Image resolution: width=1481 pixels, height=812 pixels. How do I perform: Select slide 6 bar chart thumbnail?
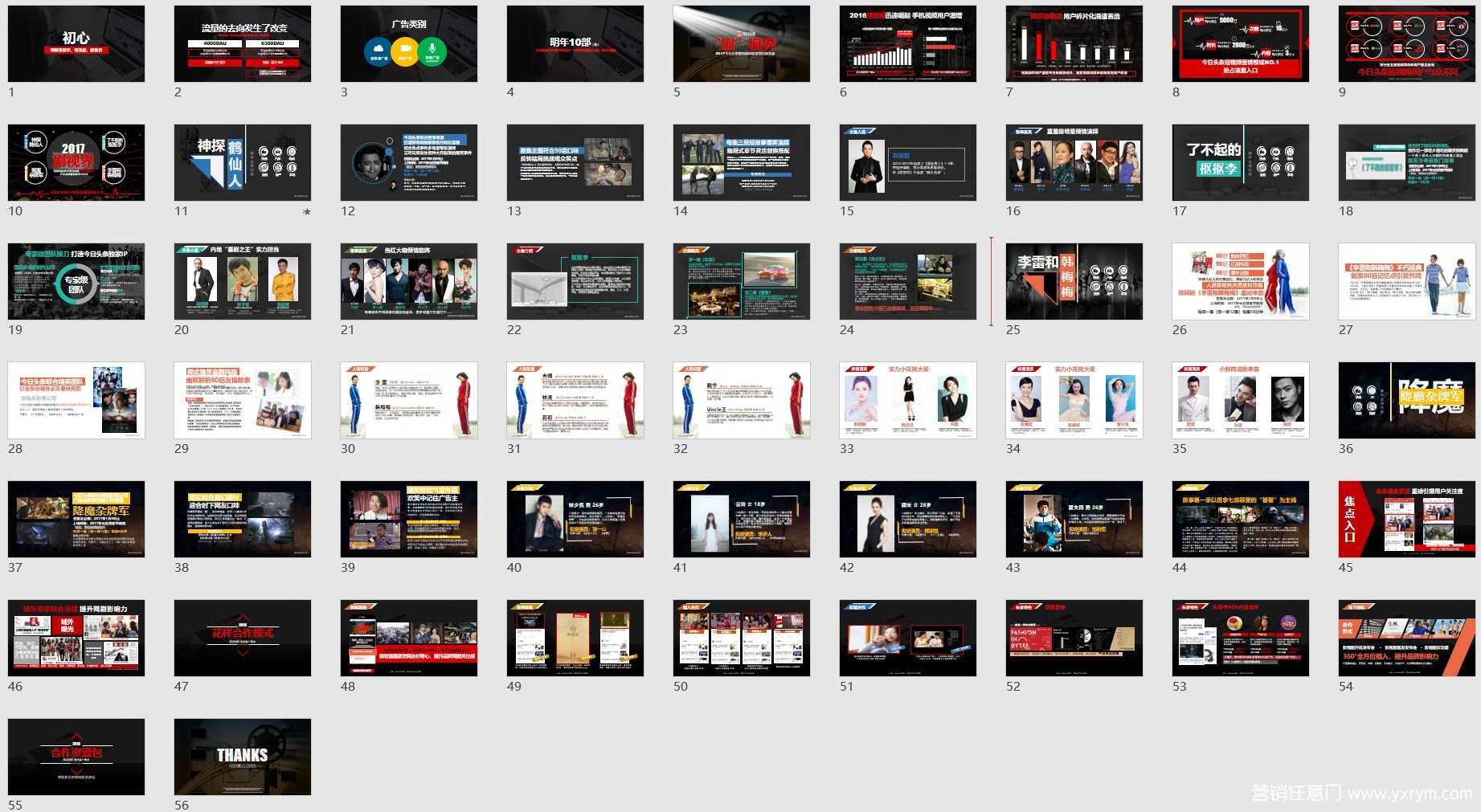pyautogui.click(x=908, y=43)
